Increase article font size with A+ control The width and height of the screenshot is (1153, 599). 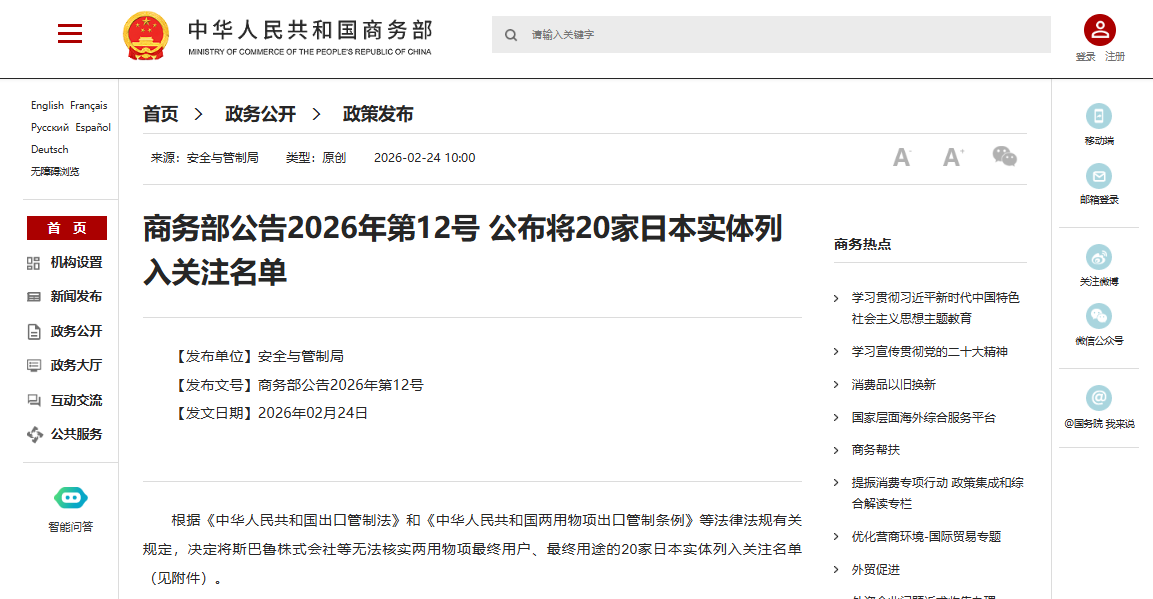[951, 156]
